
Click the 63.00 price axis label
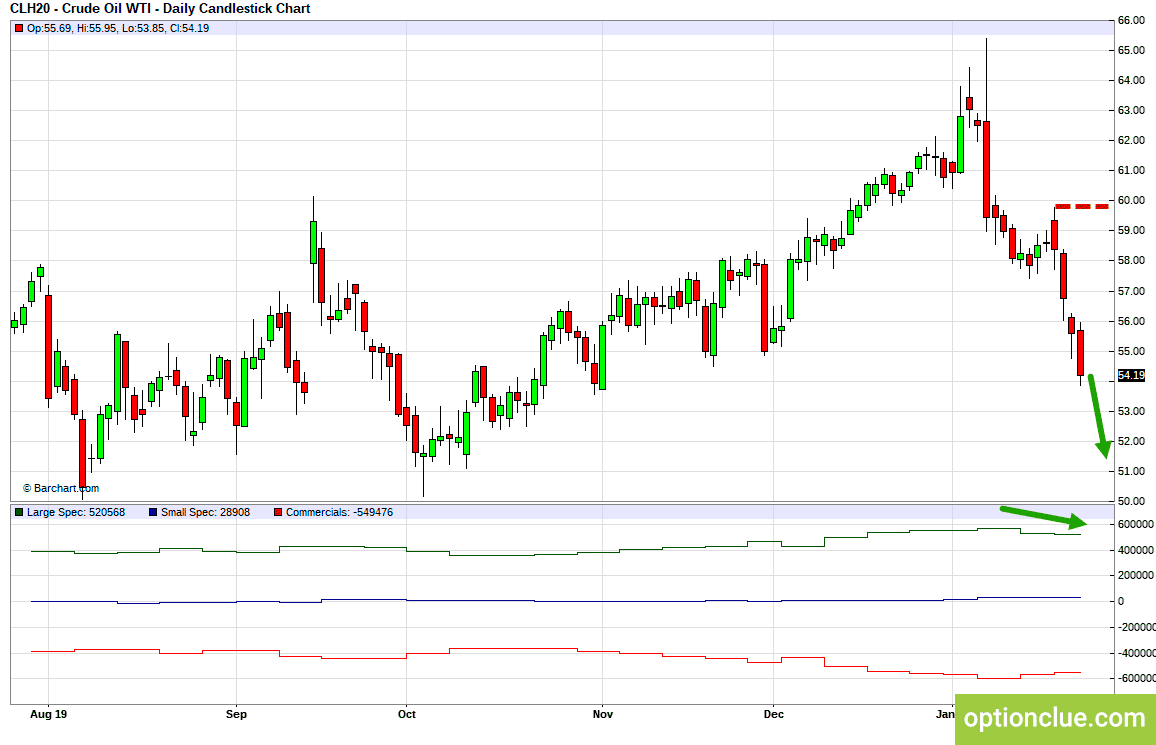pyautogui.click(x=1131, y=111)
